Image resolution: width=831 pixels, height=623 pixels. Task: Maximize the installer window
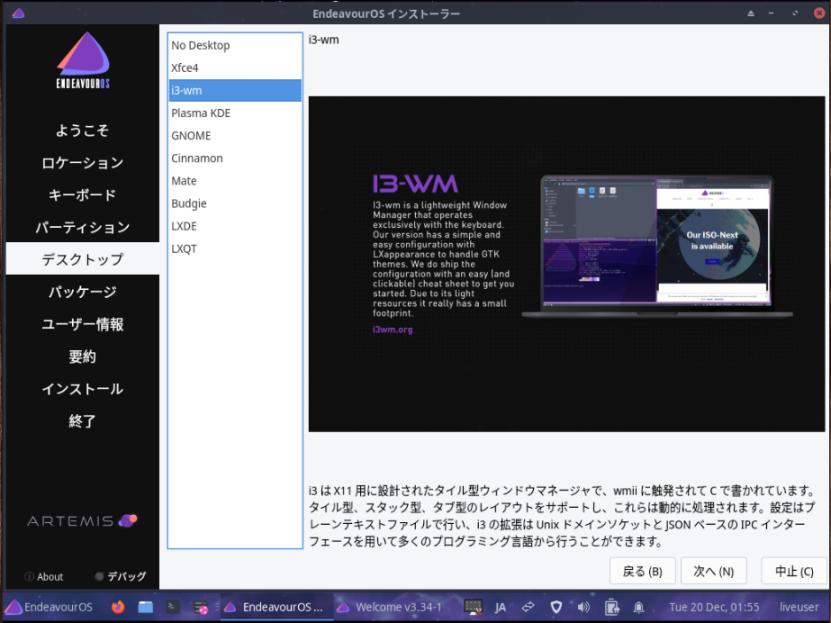[794, 13]
